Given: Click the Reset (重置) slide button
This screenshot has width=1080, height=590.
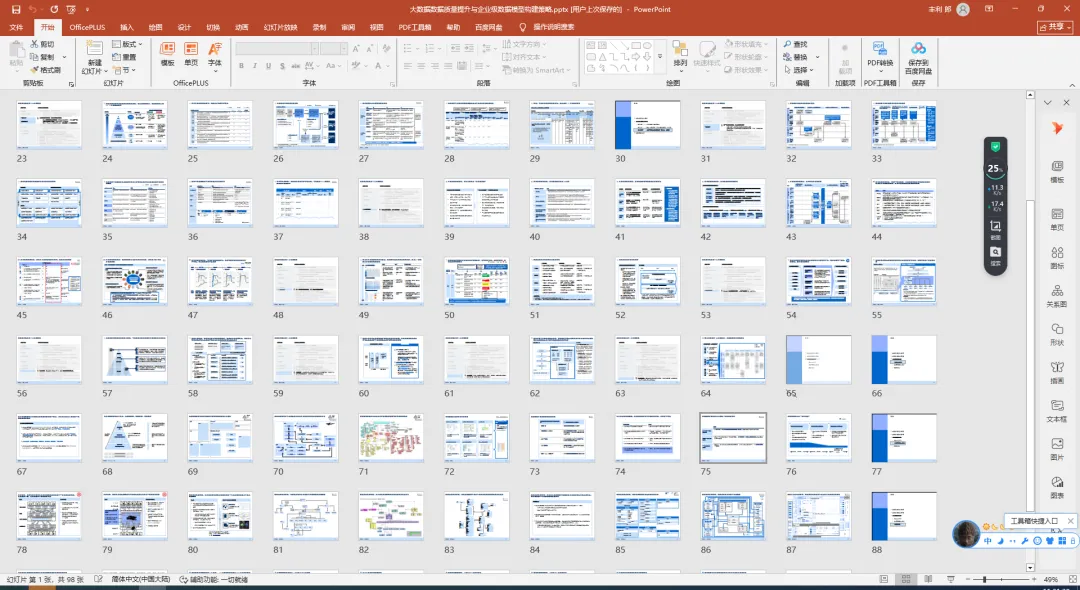Looking at the screenshot, I should pyautogui.click(x=124, y=57).
